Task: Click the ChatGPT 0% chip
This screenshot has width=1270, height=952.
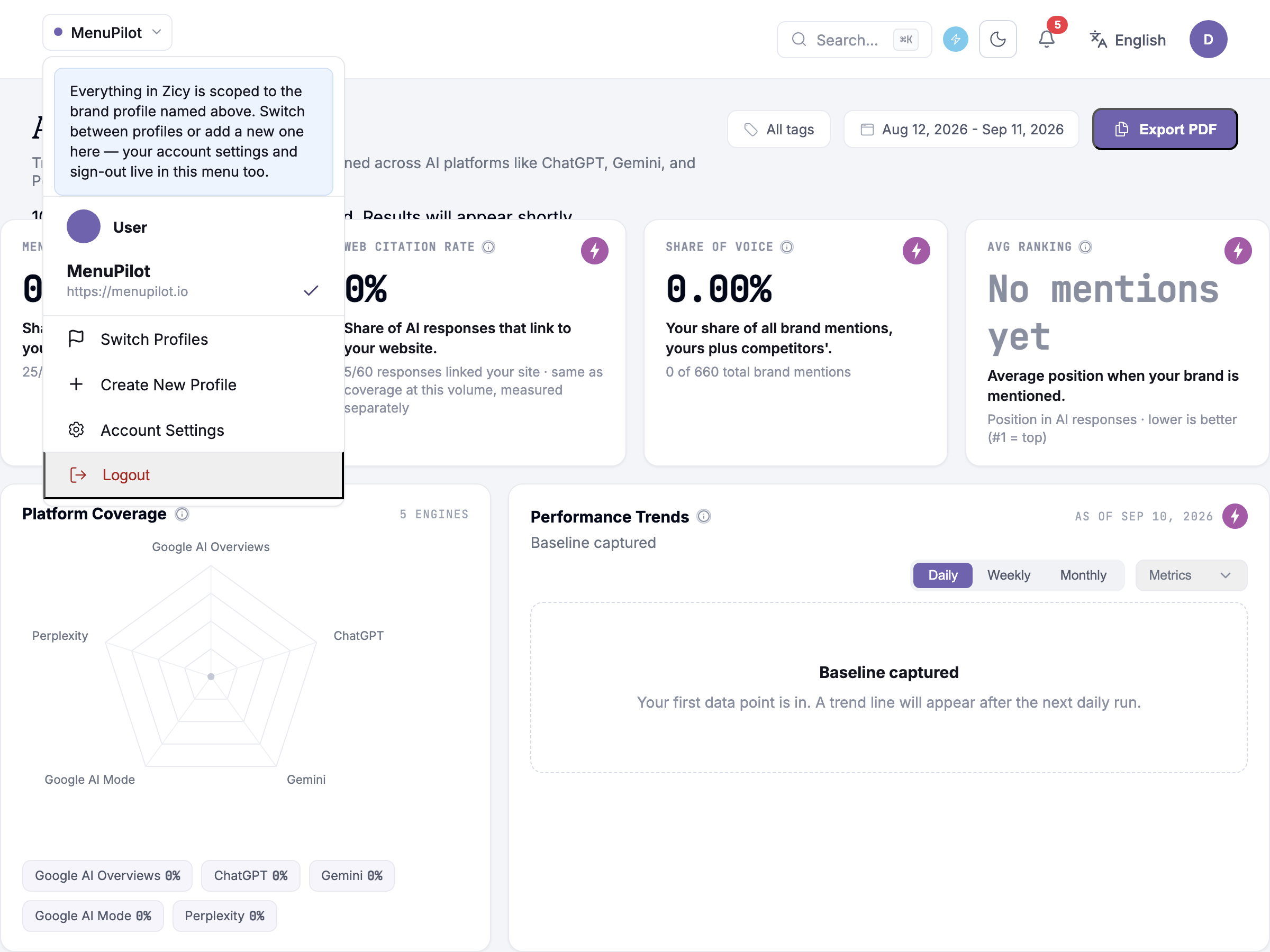Action: (250, 876)
